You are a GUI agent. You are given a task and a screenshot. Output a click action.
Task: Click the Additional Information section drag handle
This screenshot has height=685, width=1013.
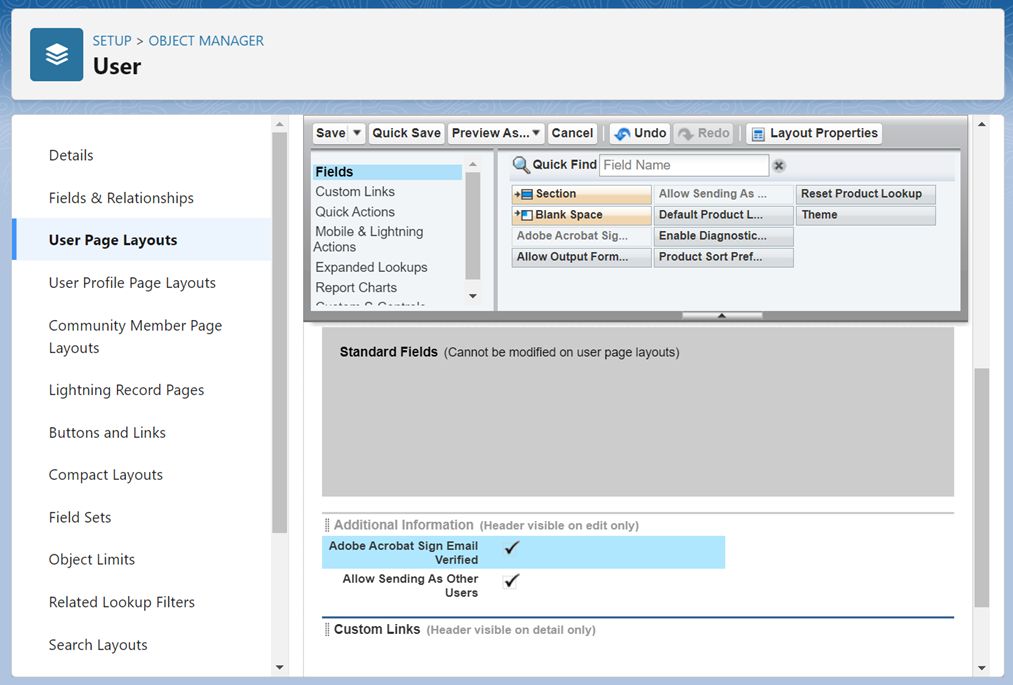pos(327,525)
